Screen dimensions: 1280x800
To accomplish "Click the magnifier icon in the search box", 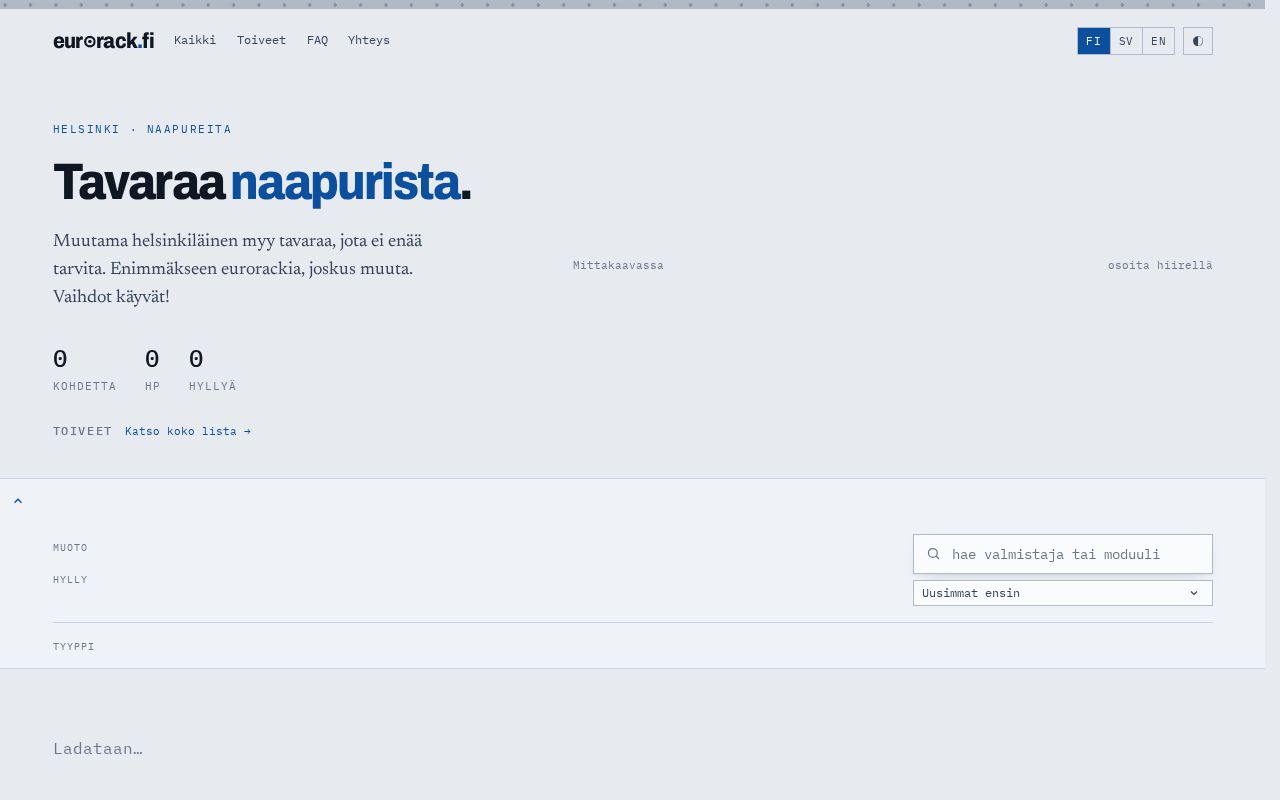I will 933,554.
